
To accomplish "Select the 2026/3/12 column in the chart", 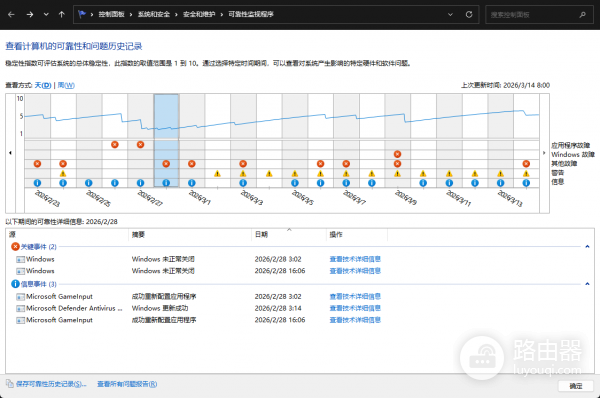I will coord(475,140).
